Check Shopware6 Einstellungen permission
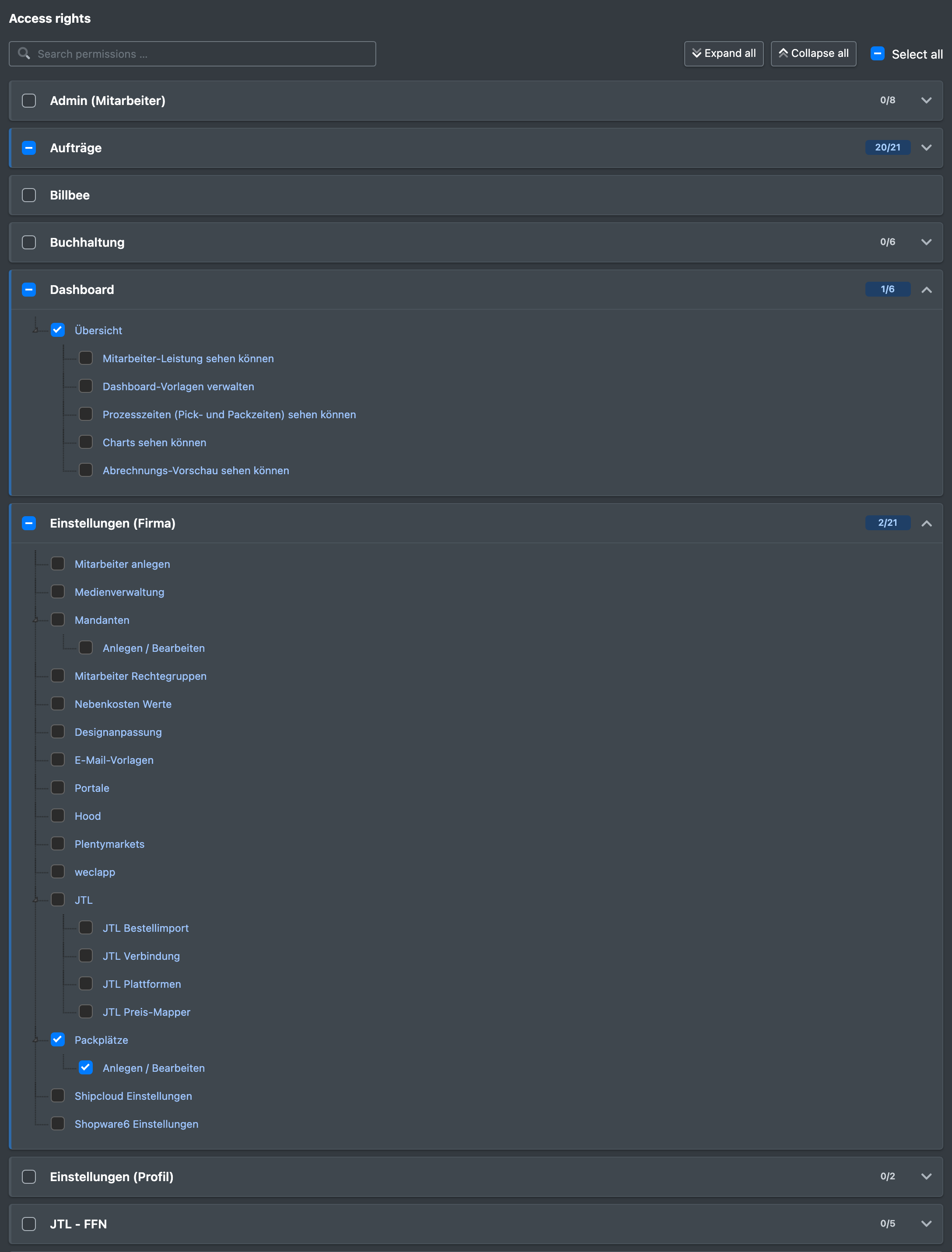The width and height of the screenshot is (952, 1252). 58,1123
